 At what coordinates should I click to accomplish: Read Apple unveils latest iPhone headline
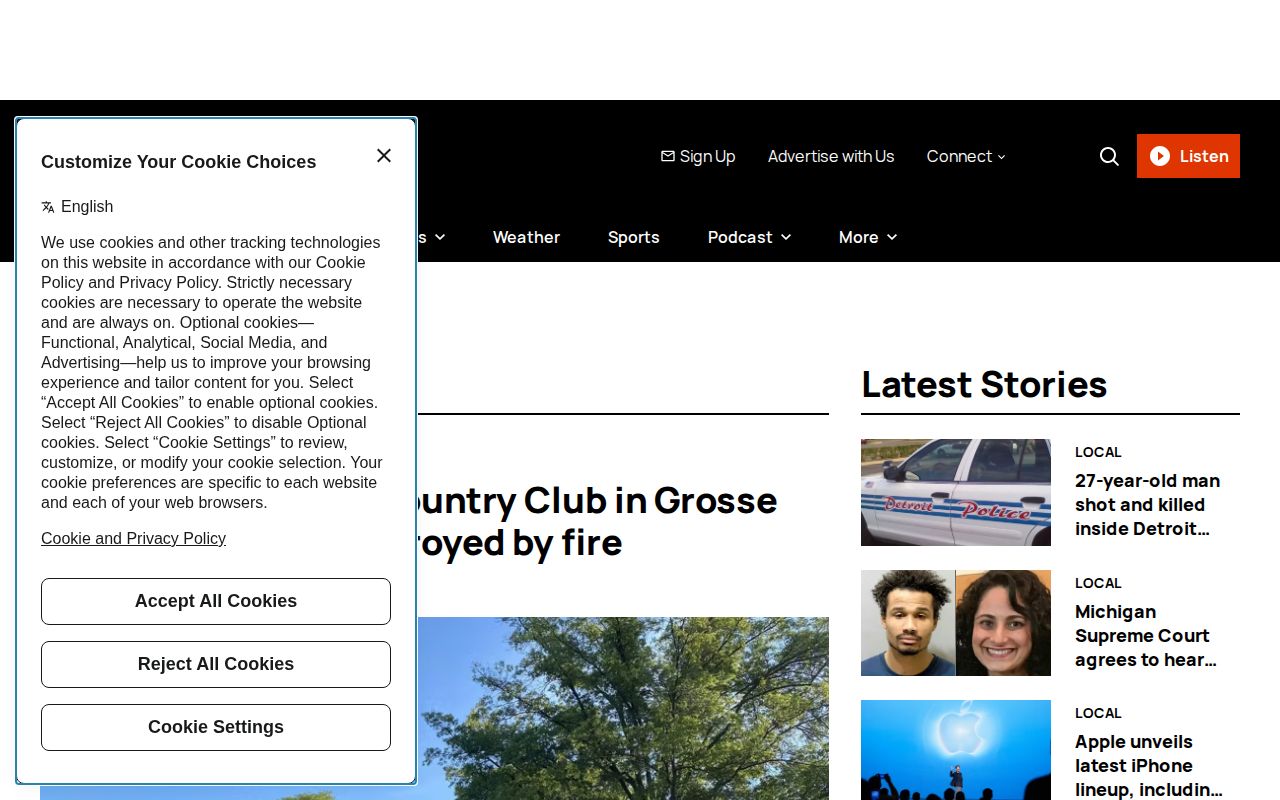pyautogui.click(x=1149, y=766)
